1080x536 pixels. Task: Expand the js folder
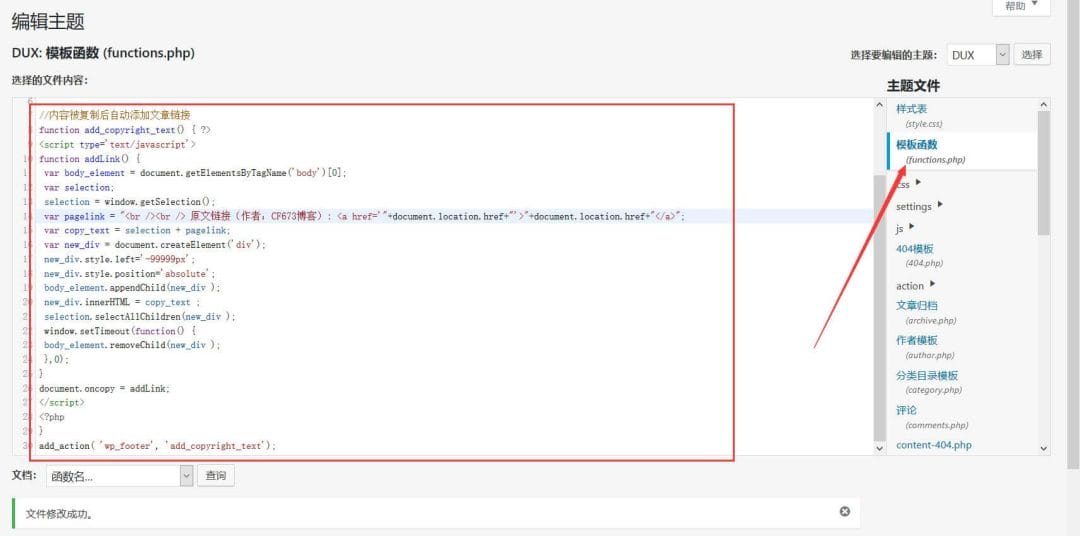tap(905, 229)
